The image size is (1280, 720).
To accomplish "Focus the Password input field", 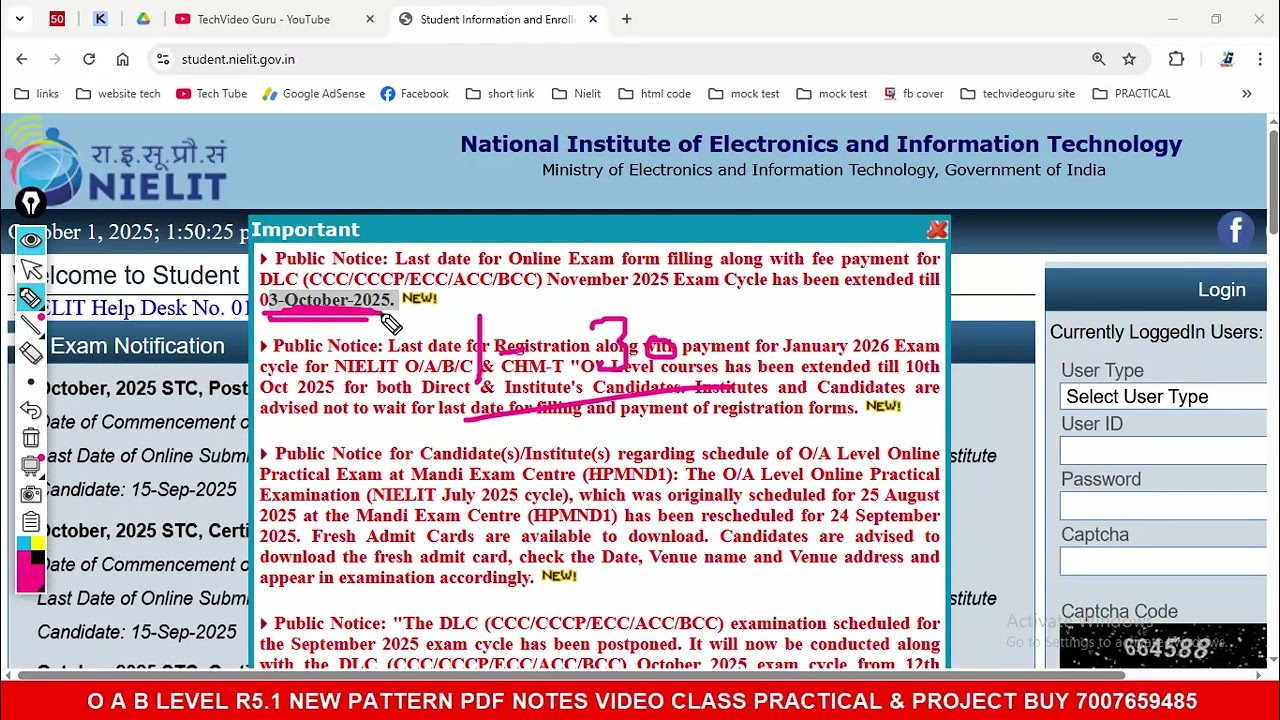I will pos(1164,506).
